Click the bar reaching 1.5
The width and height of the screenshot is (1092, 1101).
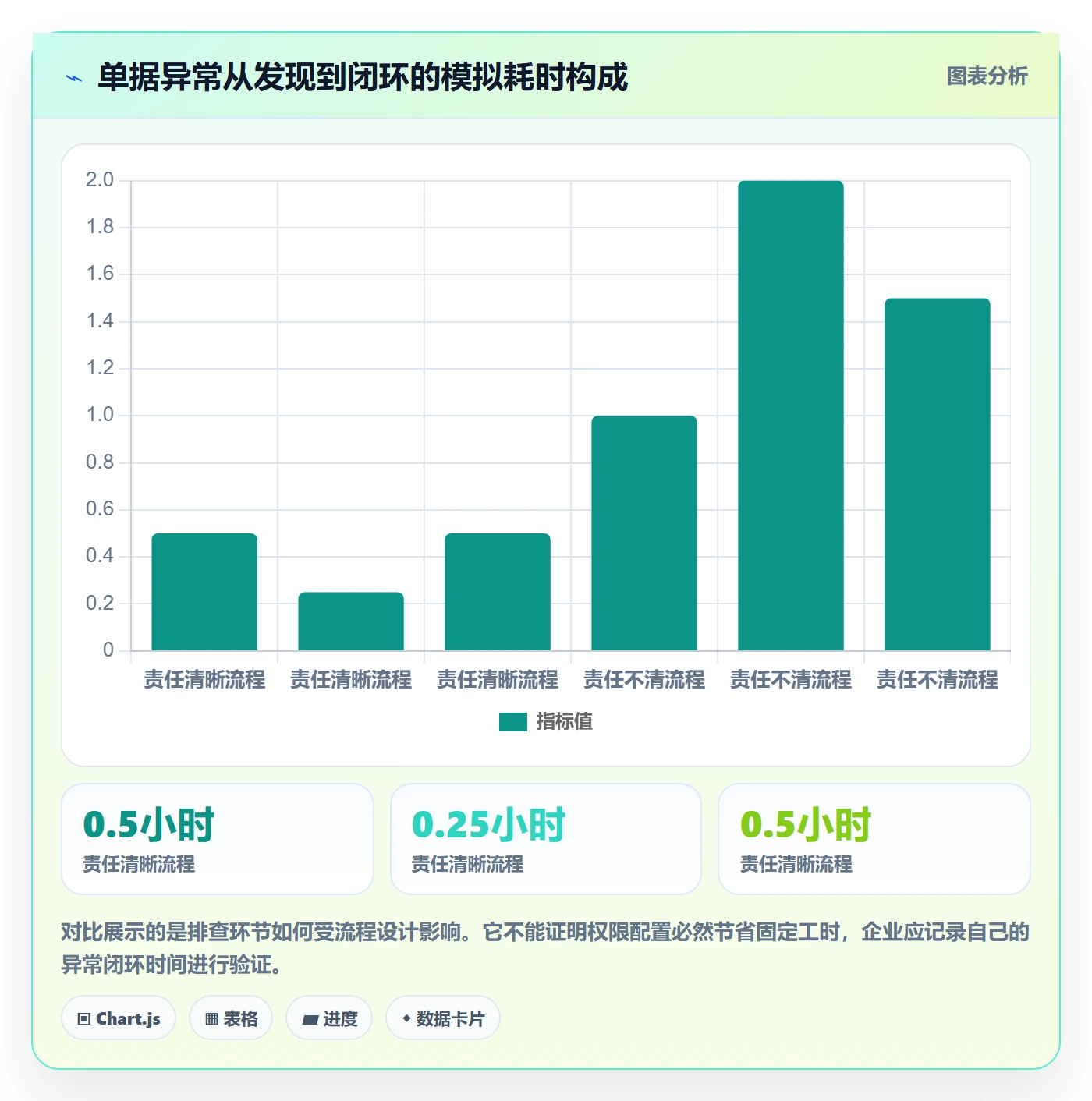pos(938,474)
